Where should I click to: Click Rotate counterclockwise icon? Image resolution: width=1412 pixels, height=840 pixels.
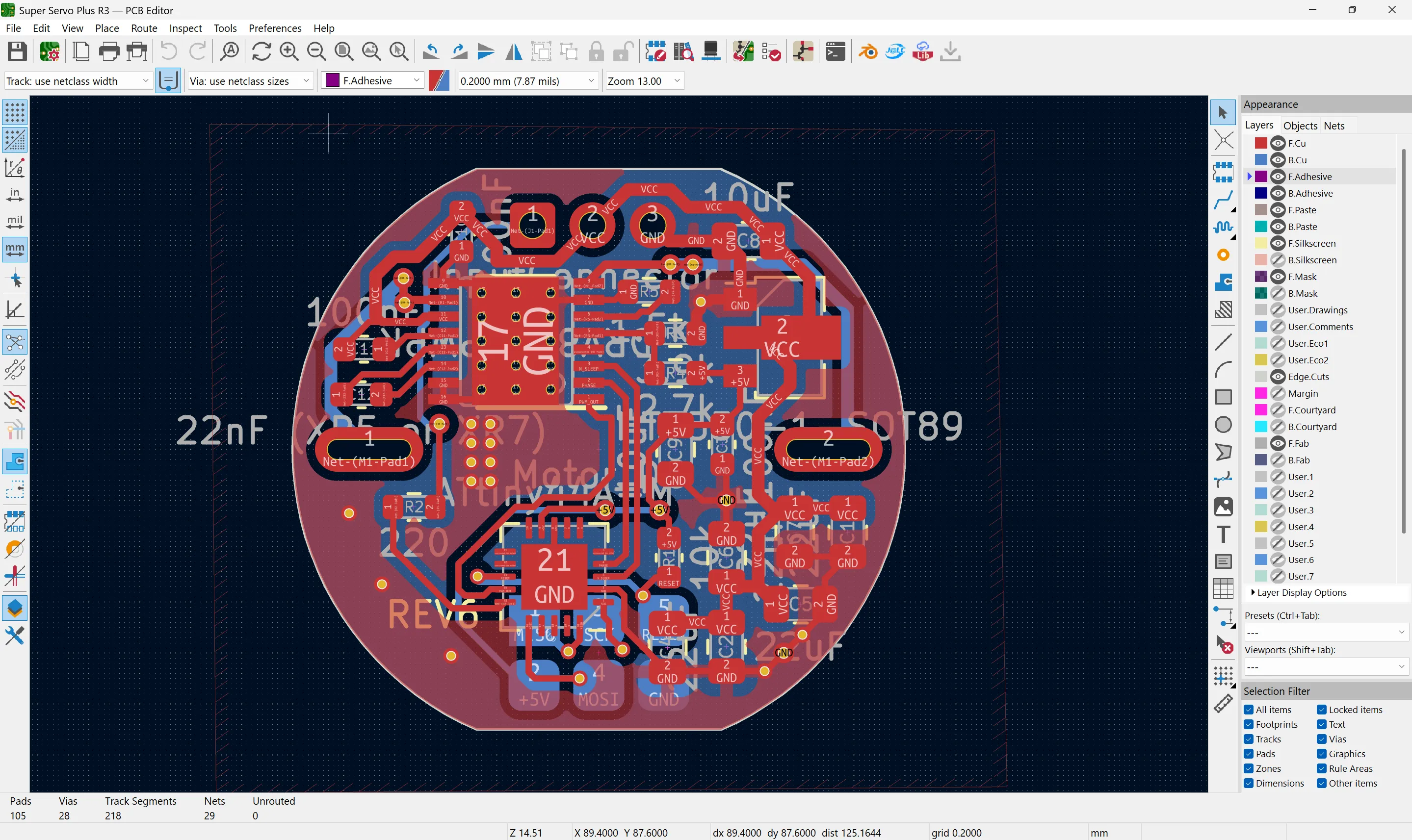coord(431,51)
